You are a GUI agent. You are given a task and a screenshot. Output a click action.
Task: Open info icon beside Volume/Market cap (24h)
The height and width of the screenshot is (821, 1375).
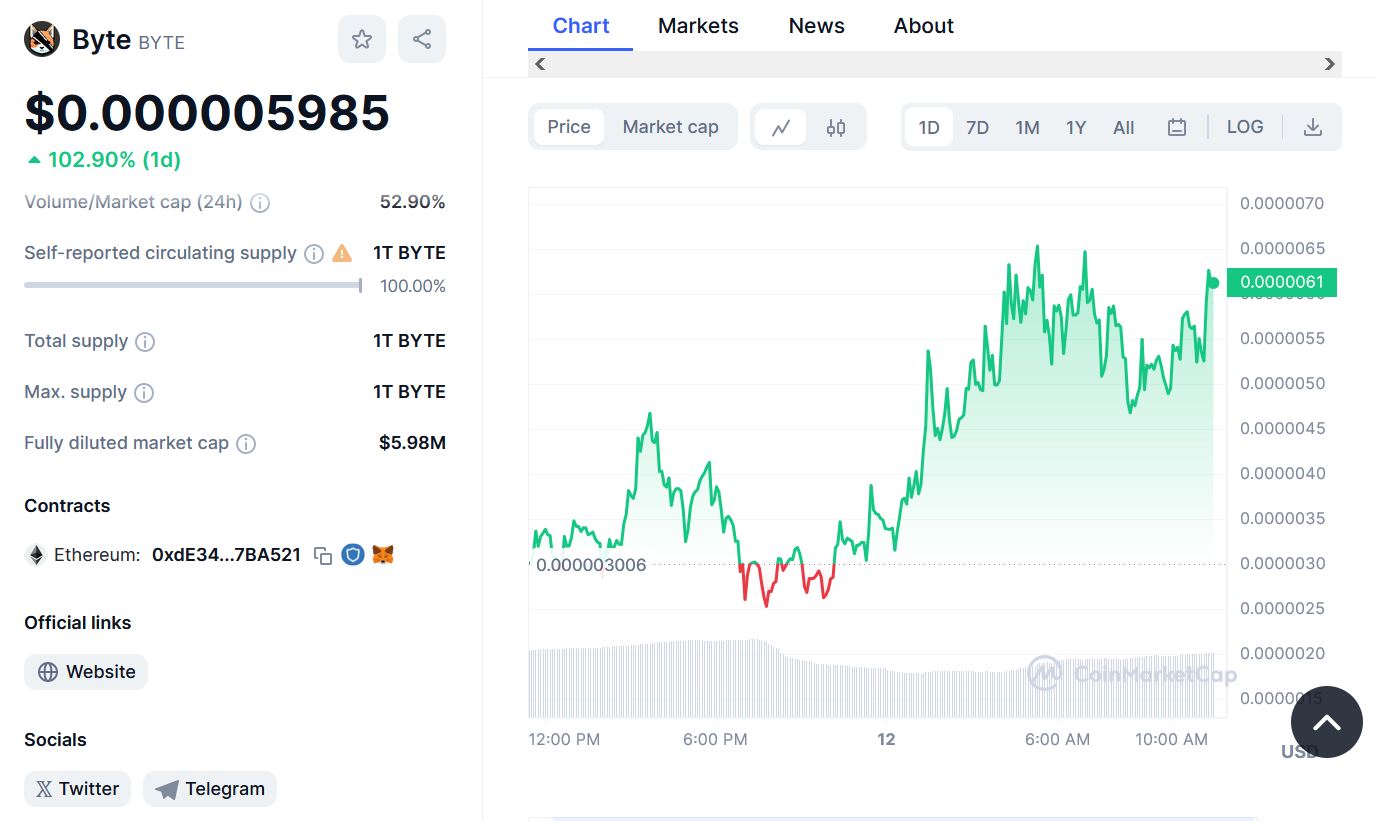tap(259, 203)
